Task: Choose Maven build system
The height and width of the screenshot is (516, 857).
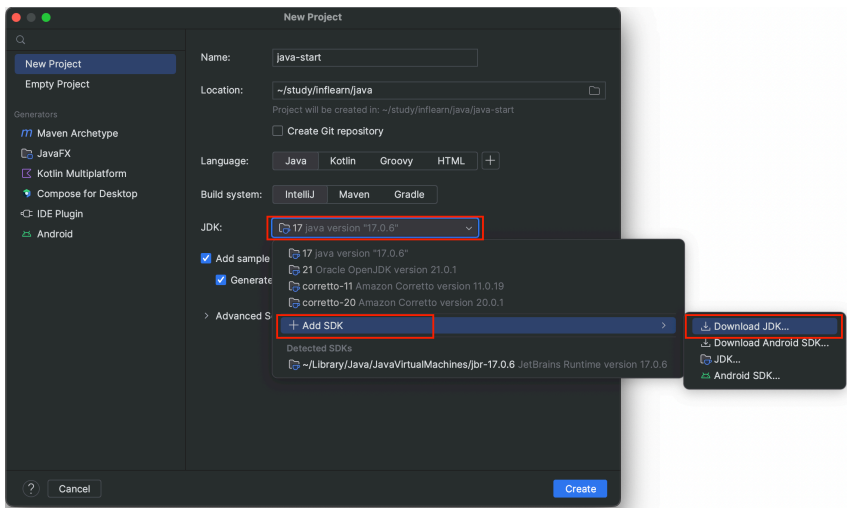Action: pos(354,195)
